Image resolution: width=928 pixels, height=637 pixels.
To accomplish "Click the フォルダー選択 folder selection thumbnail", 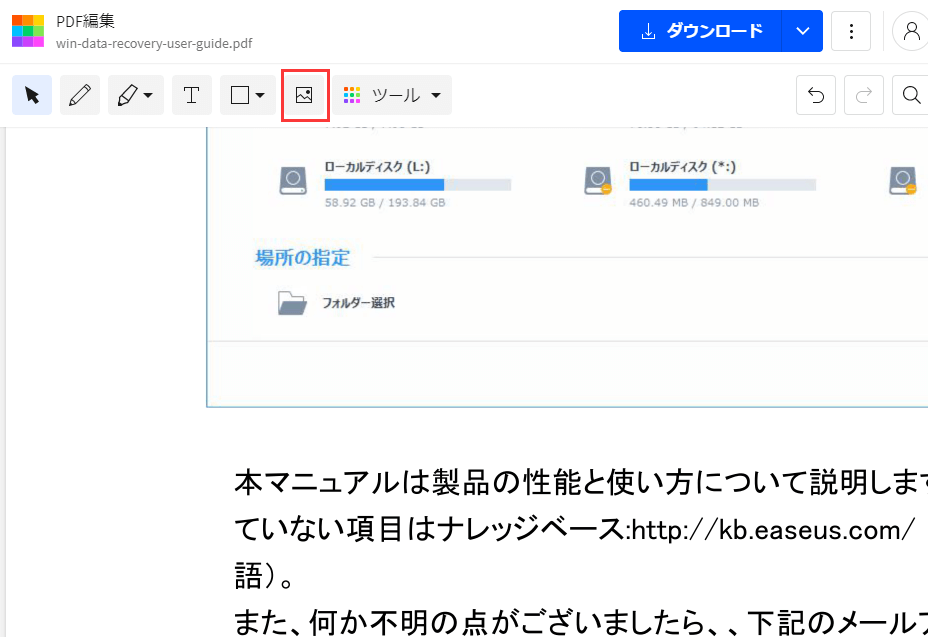I will (291, 300).
